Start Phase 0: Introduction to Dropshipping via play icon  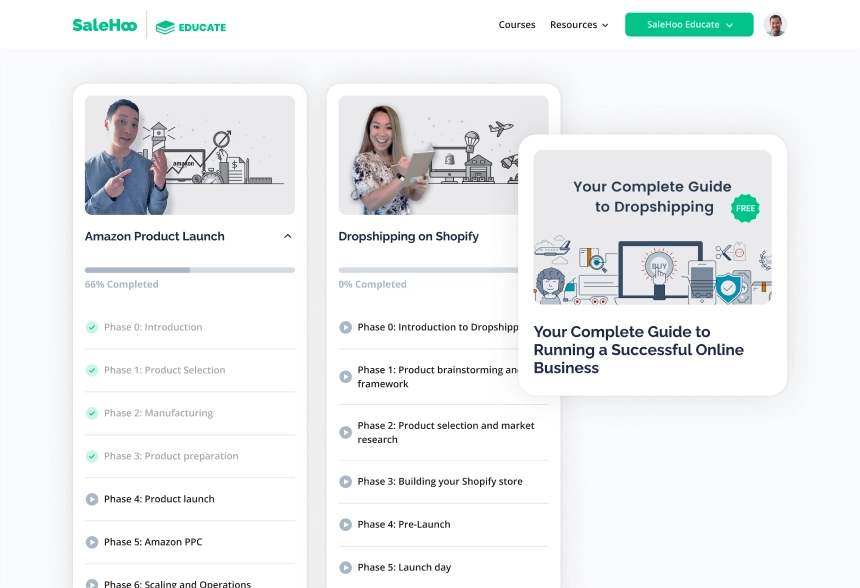(x=344, y=327)
